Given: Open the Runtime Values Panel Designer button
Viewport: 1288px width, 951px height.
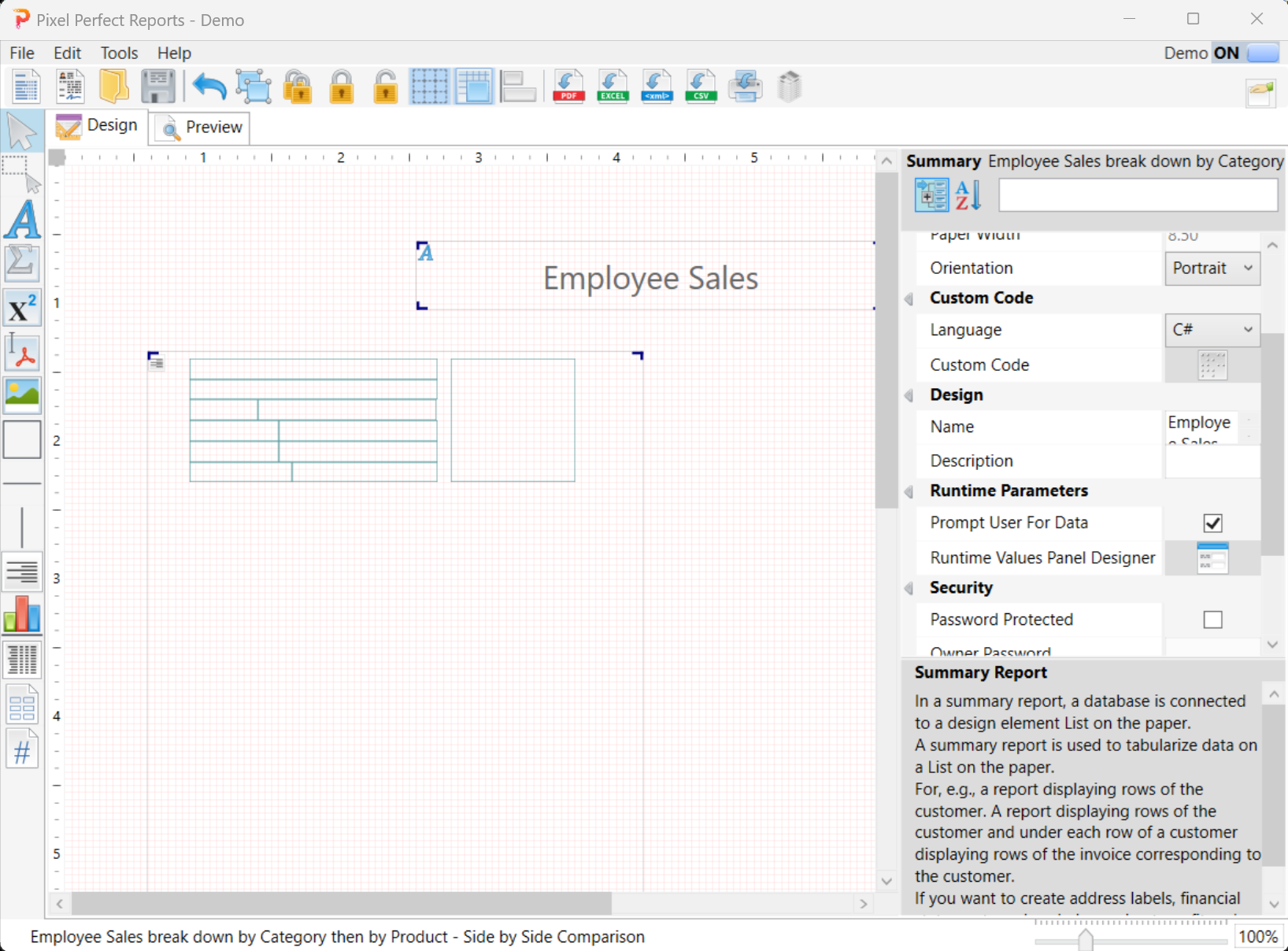Looking at the screenshot, I should [x=1212, y=558].
